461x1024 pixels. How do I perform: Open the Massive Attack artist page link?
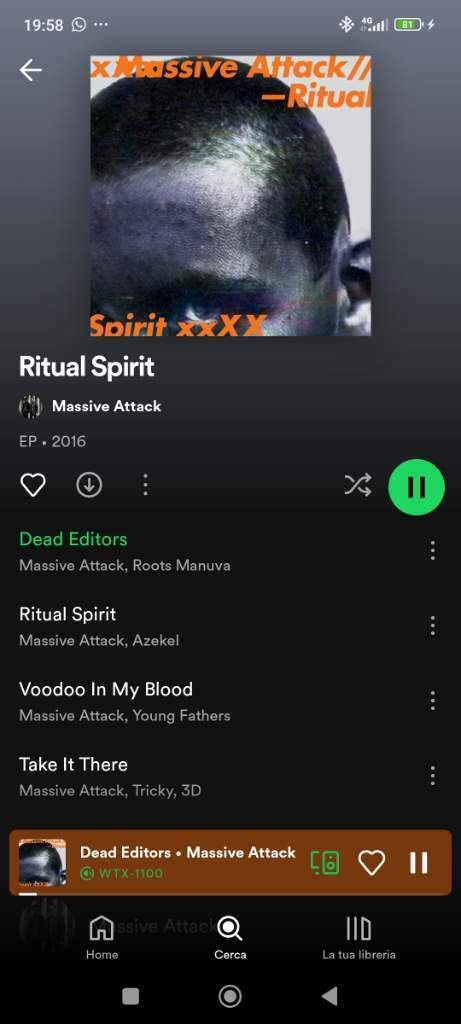tap(106, 406)
